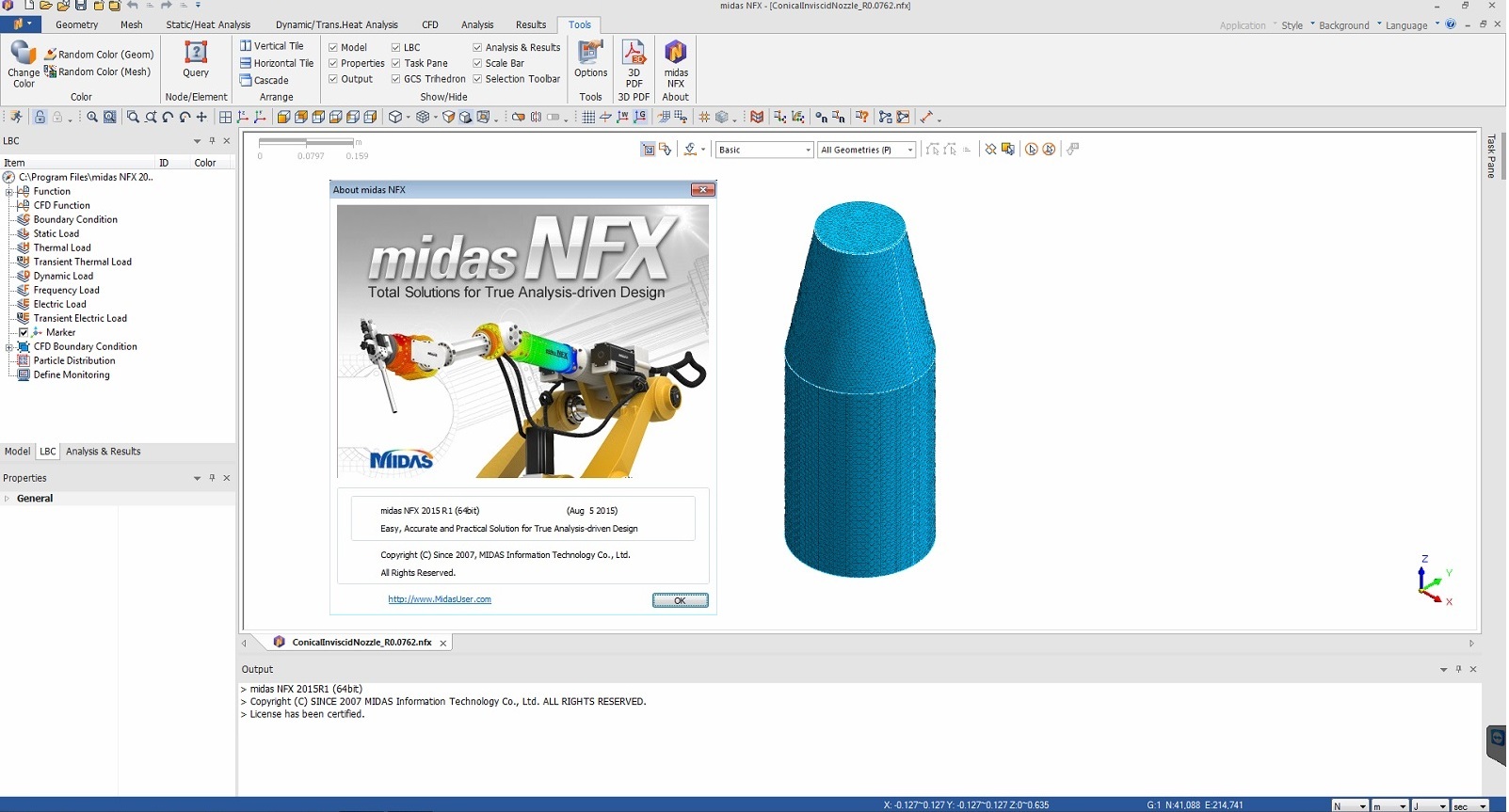Open the m length unit dropdown

pos(1389,805)
